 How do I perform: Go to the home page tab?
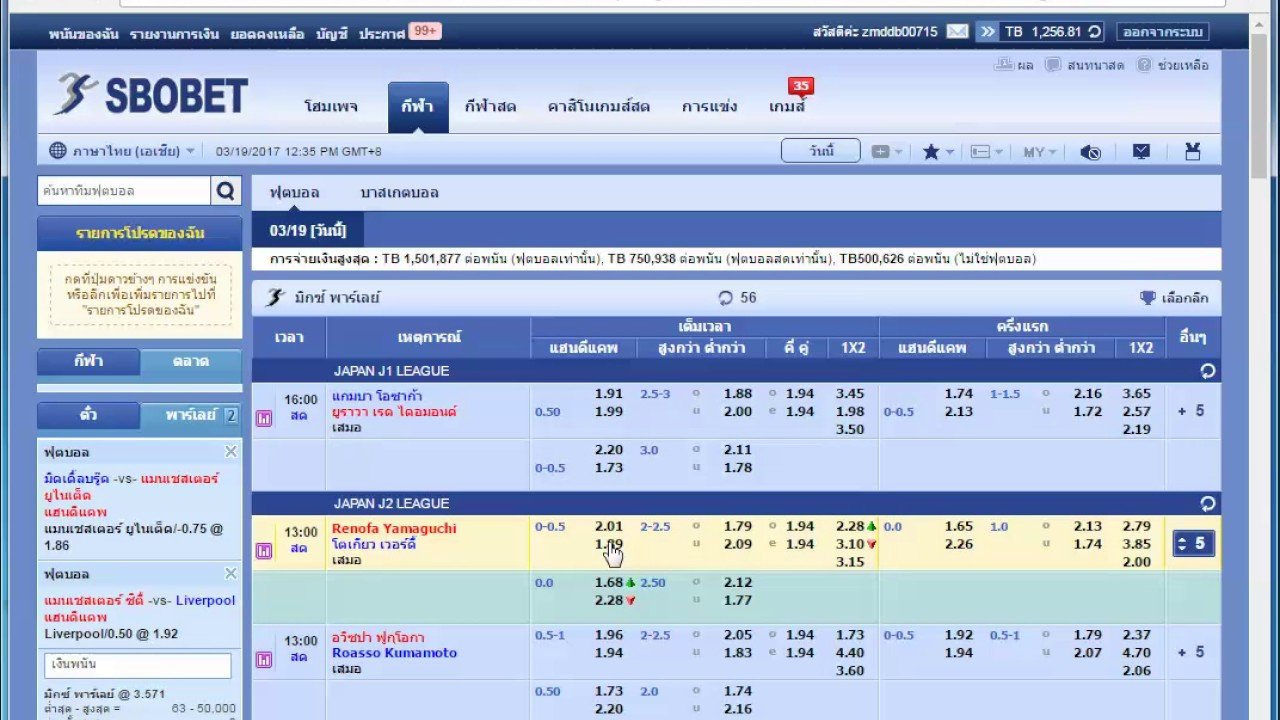[x=331, y=106]
